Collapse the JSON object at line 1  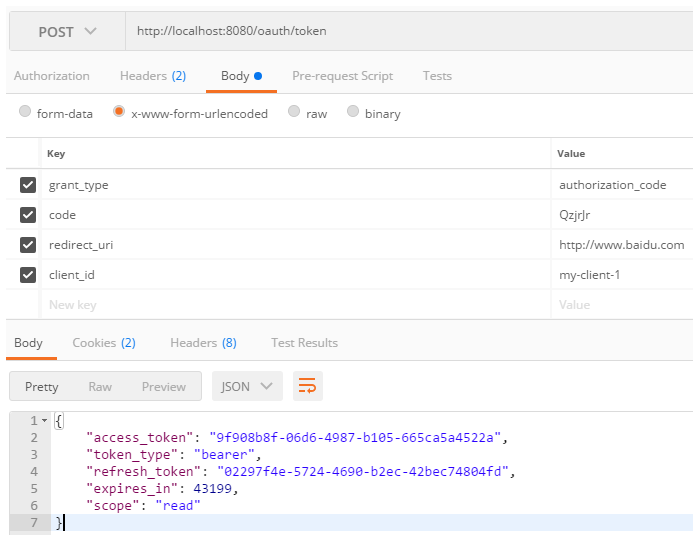coord(45,420)
